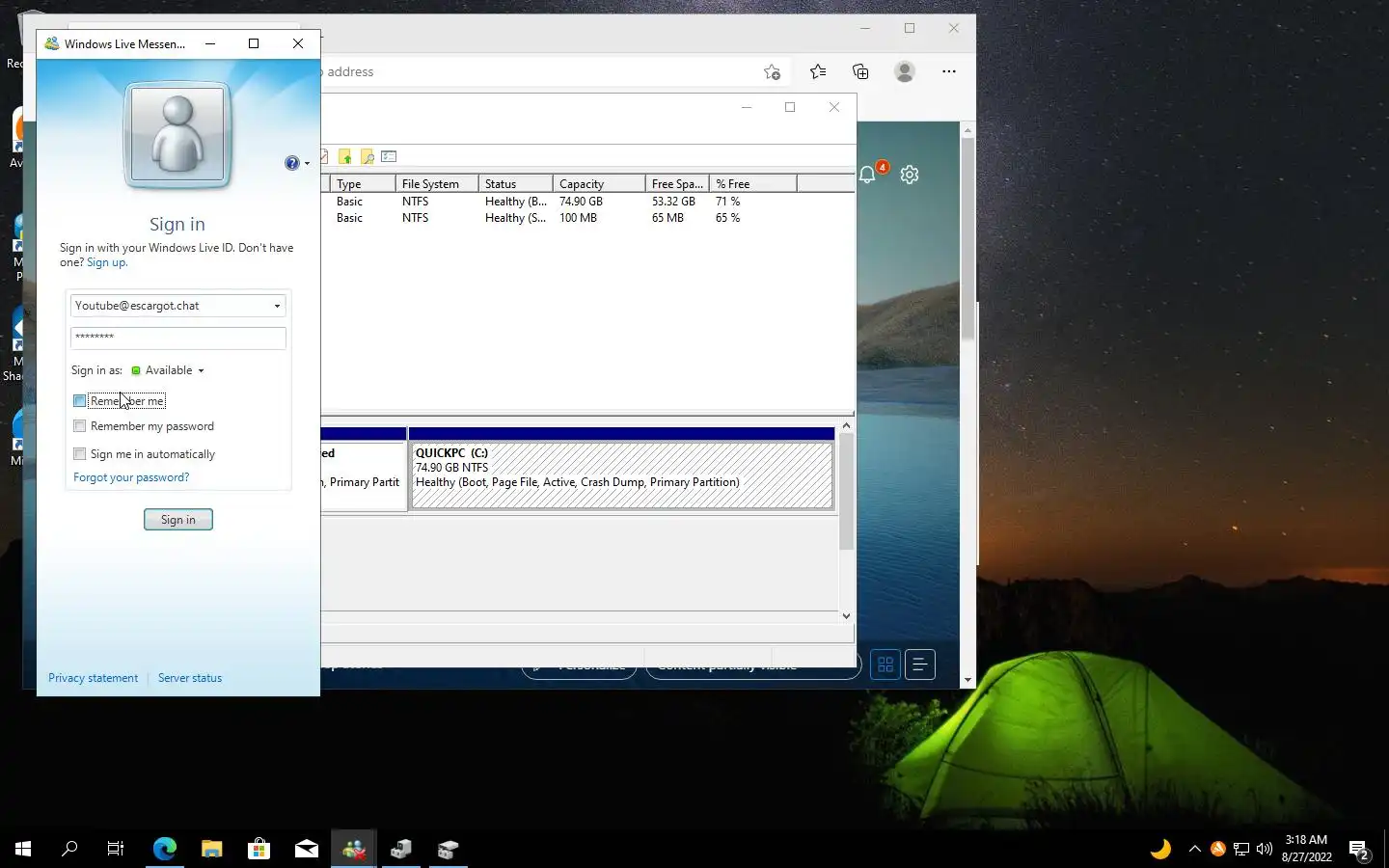The height and width of the screenshot is (868, 1389).
Task: Open the notifications bell in Edge page
Action: point(867,175)
